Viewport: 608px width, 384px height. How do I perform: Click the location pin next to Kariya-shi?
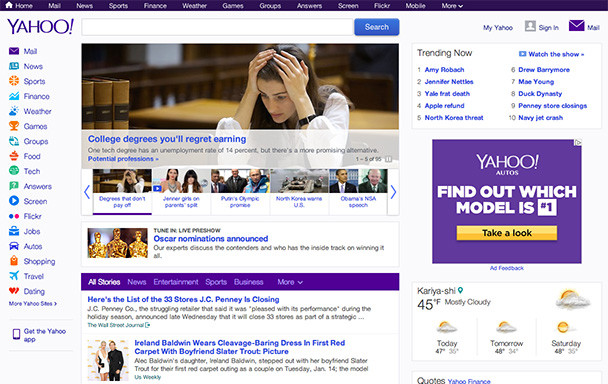coord(461,290)
